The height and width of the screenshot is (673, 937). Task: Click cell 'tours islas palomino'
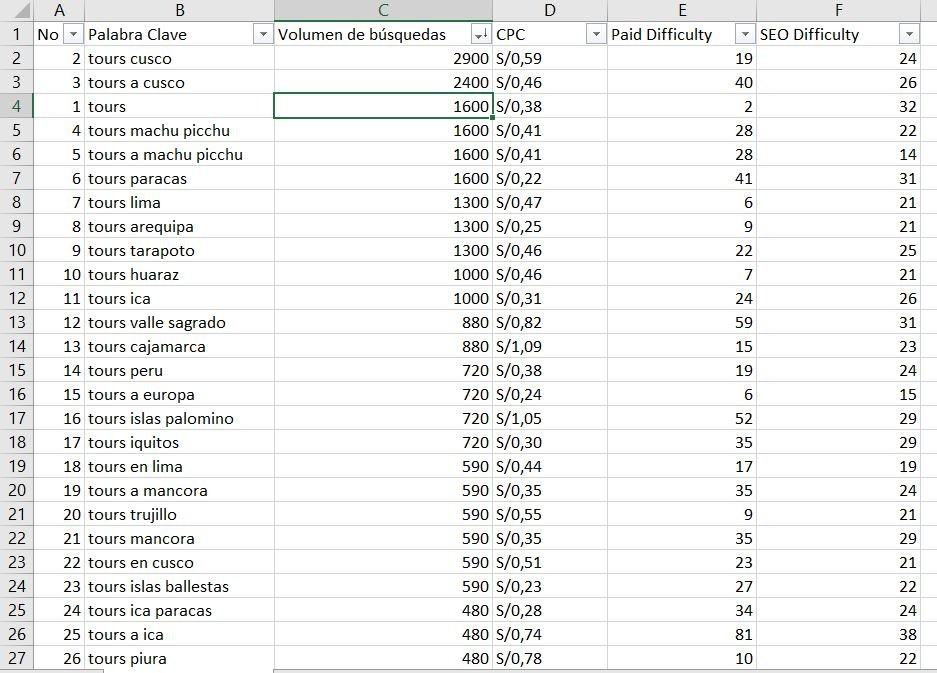[179, 418]
